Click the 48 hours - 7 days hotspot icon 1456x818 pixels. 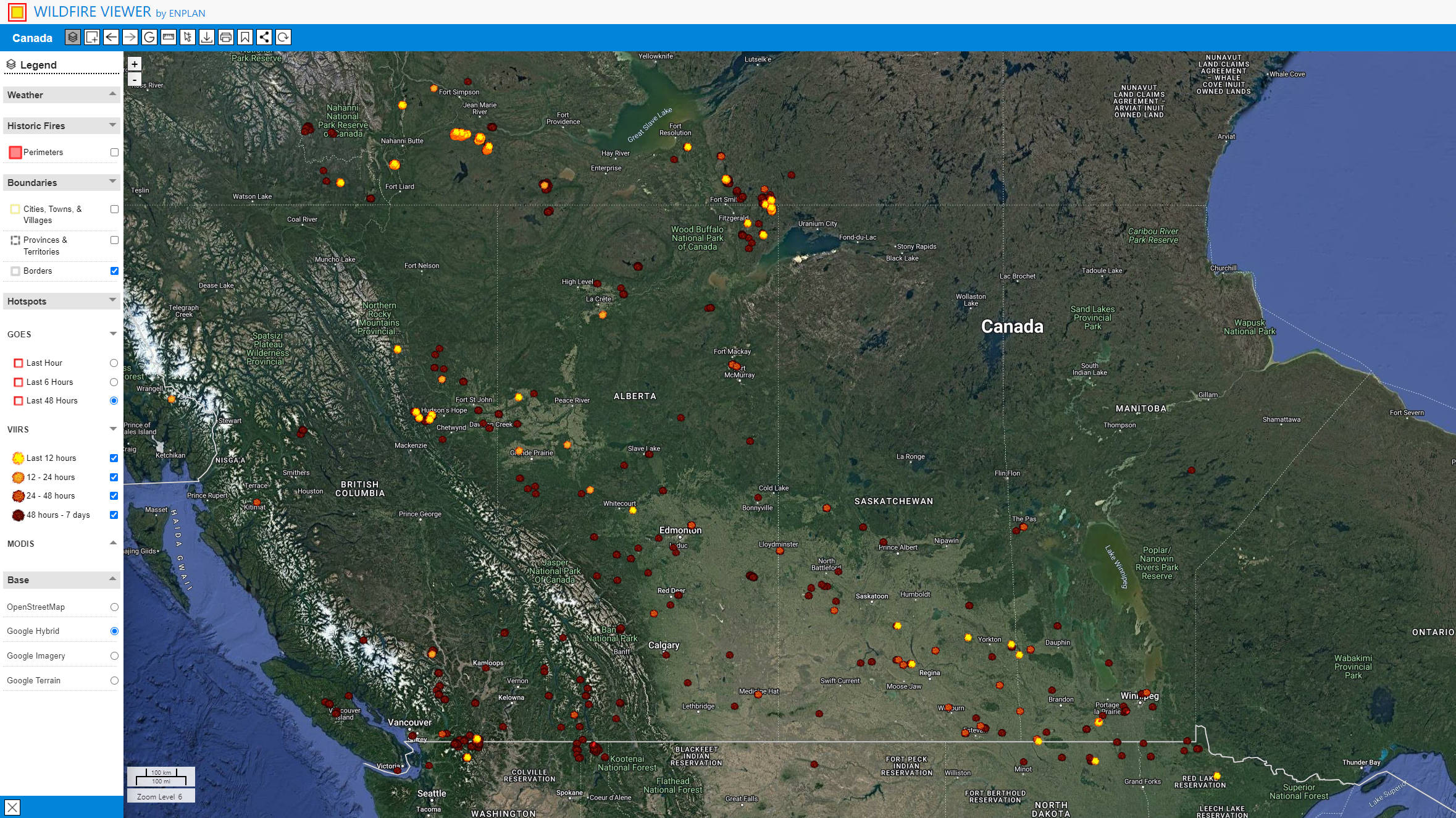[18, 515]
